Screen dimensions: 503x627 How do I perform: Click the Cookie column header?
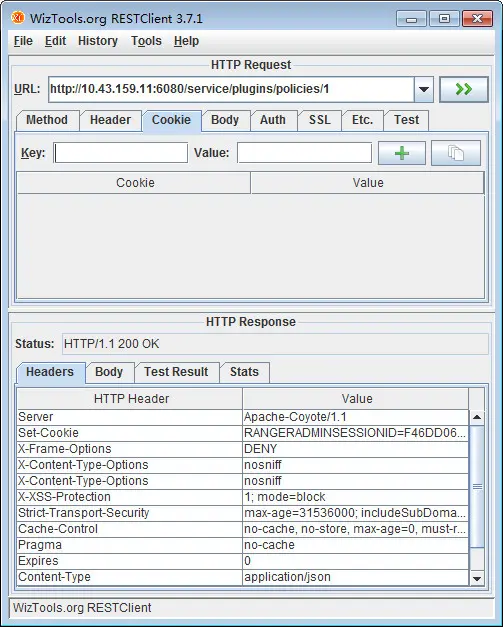click(134, 183)
